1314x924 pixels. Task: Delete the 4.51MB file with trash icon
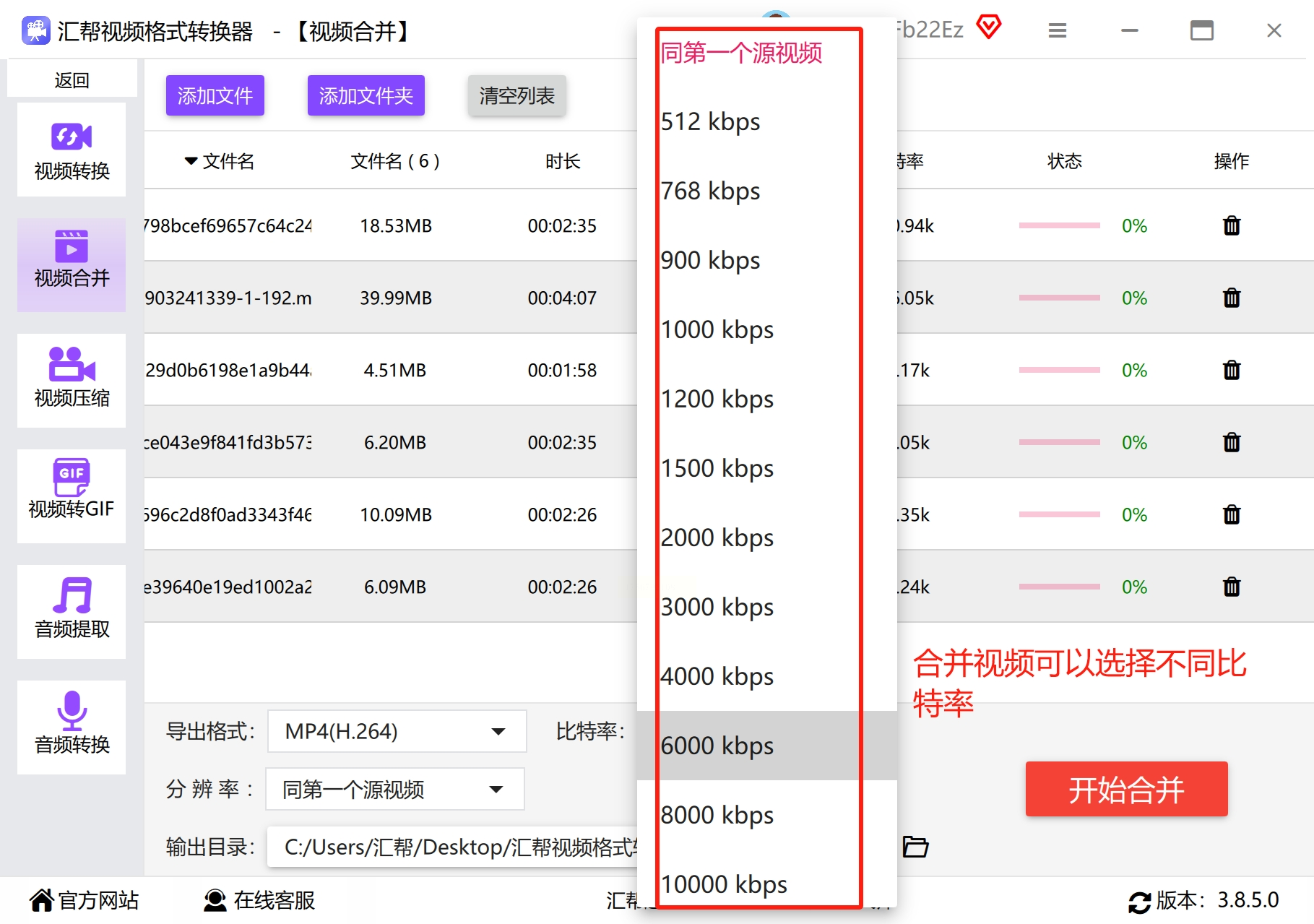coord(1232,371)
